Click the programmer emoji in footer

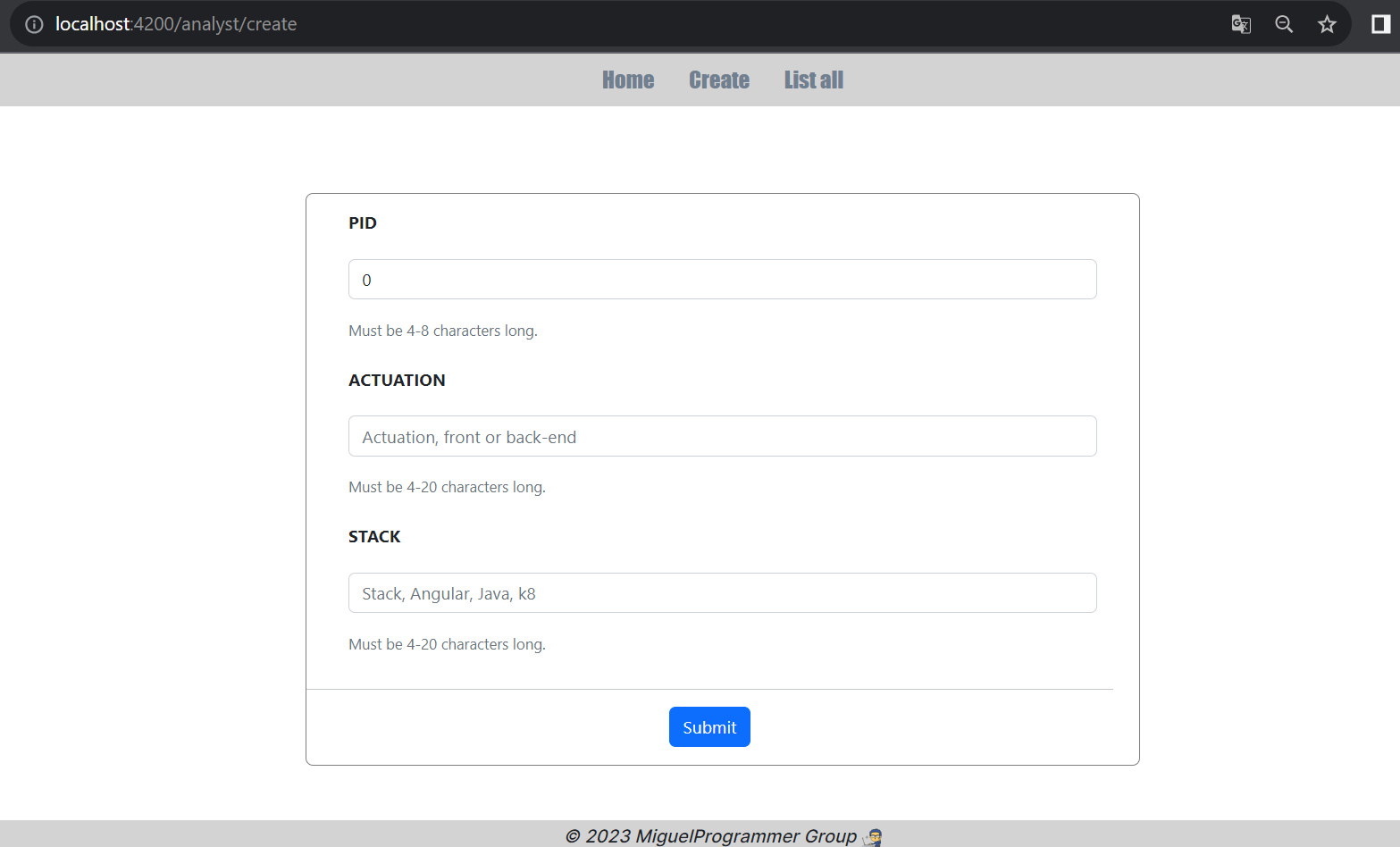pyautogui.click(x=873, y=837)
